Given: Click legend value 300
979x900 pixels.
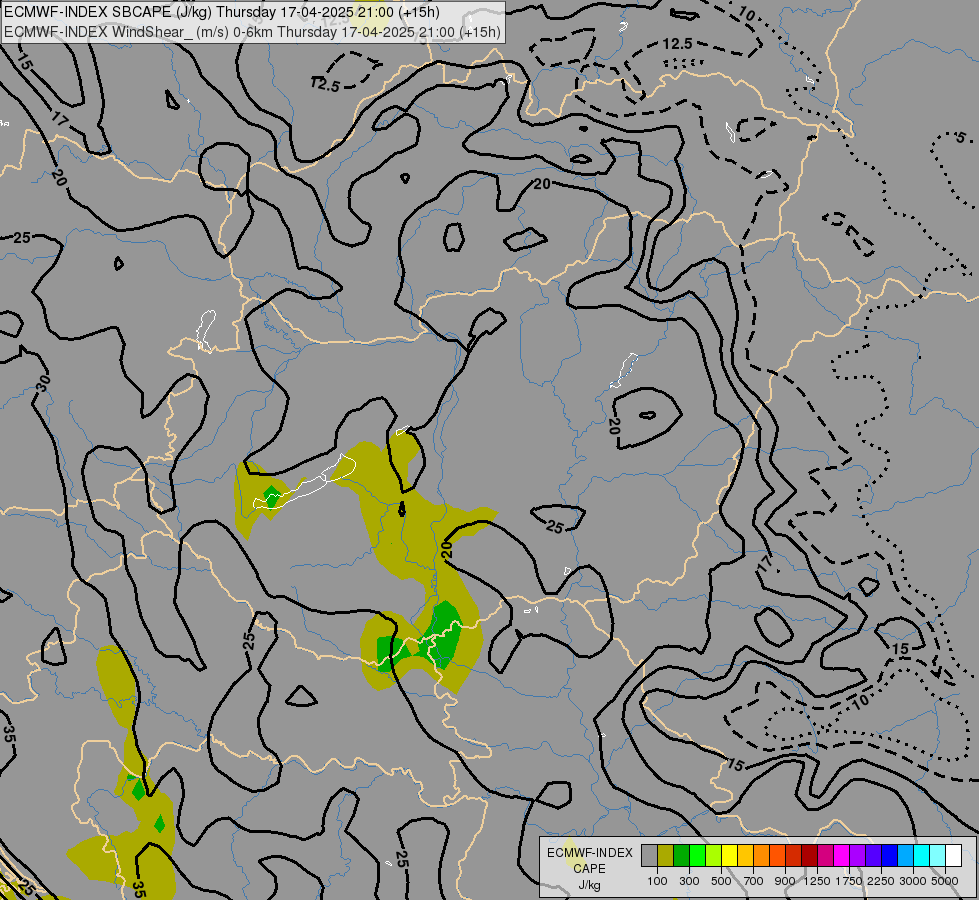Looking at the screenshot, I should (x=689, y=881).
